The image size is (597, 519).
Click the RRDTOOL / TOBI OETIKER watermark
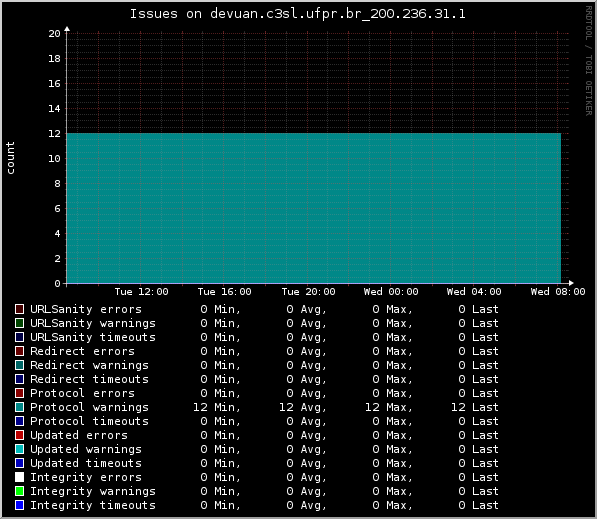click(x=589, y=61)
